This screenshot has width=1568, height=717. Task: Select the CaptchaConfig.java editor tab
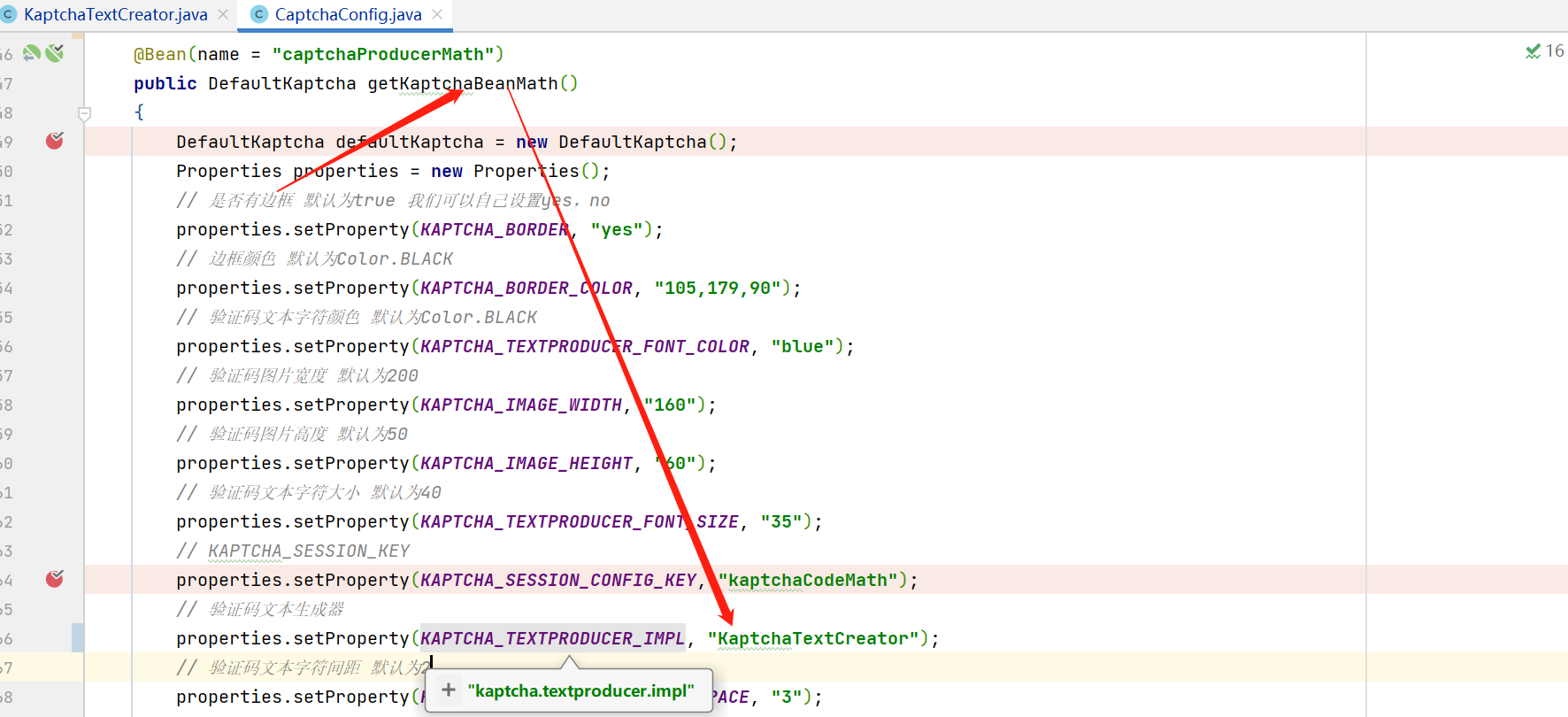pos(348,14)
